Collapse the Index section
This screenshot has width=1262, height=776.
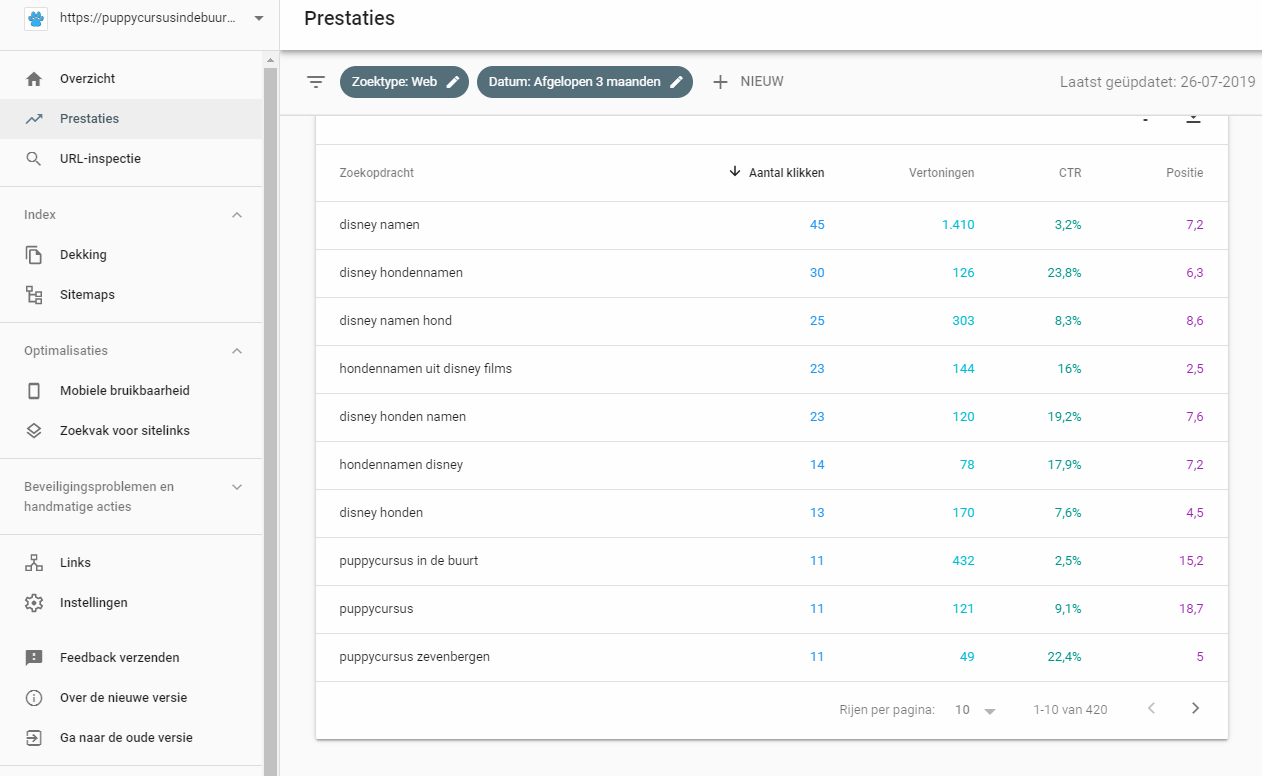(237, 215)
